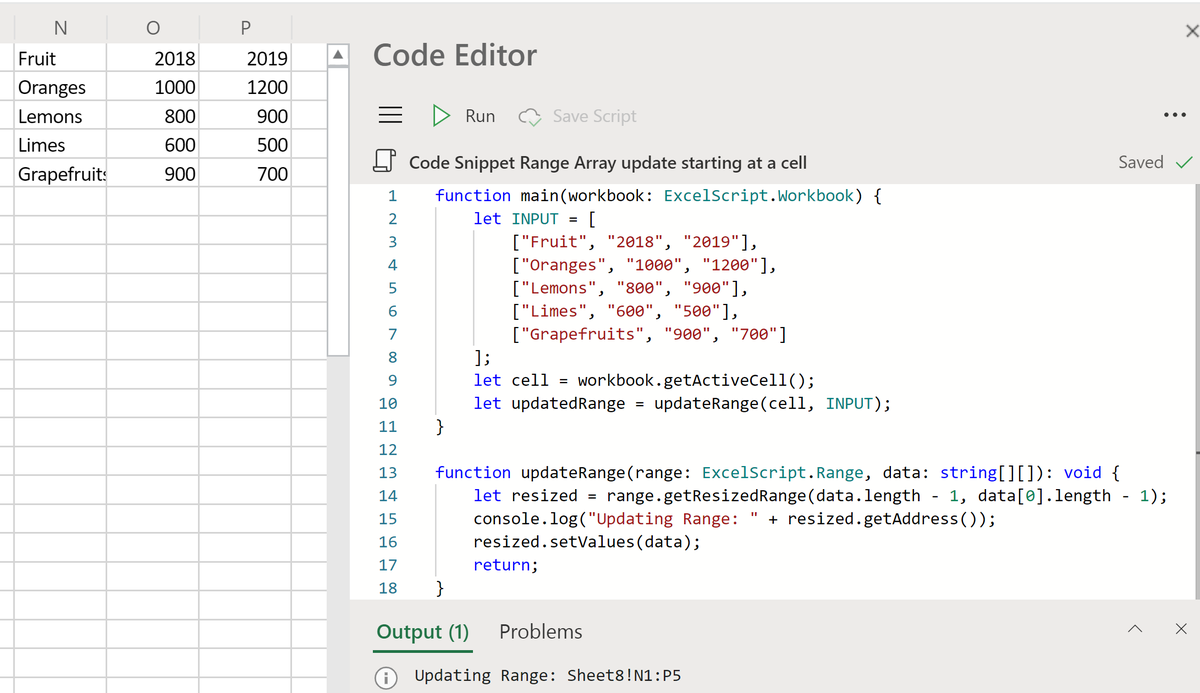Click the spreadsheet vertical scrollbar thumb
The width and height of the screenshot is (1200, 693).
pos(338,210)
